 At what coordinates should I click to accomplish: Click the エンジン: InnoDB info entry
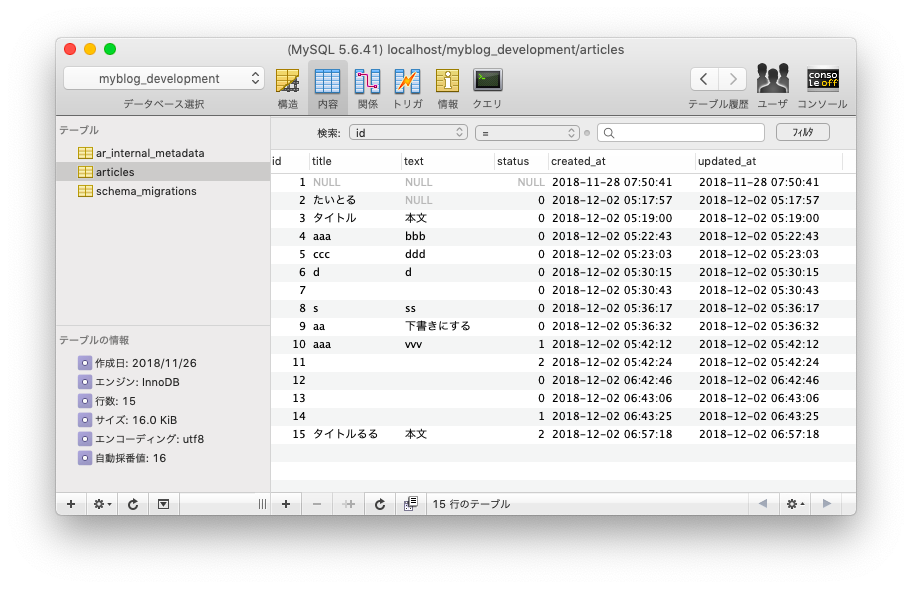point(129,382)
